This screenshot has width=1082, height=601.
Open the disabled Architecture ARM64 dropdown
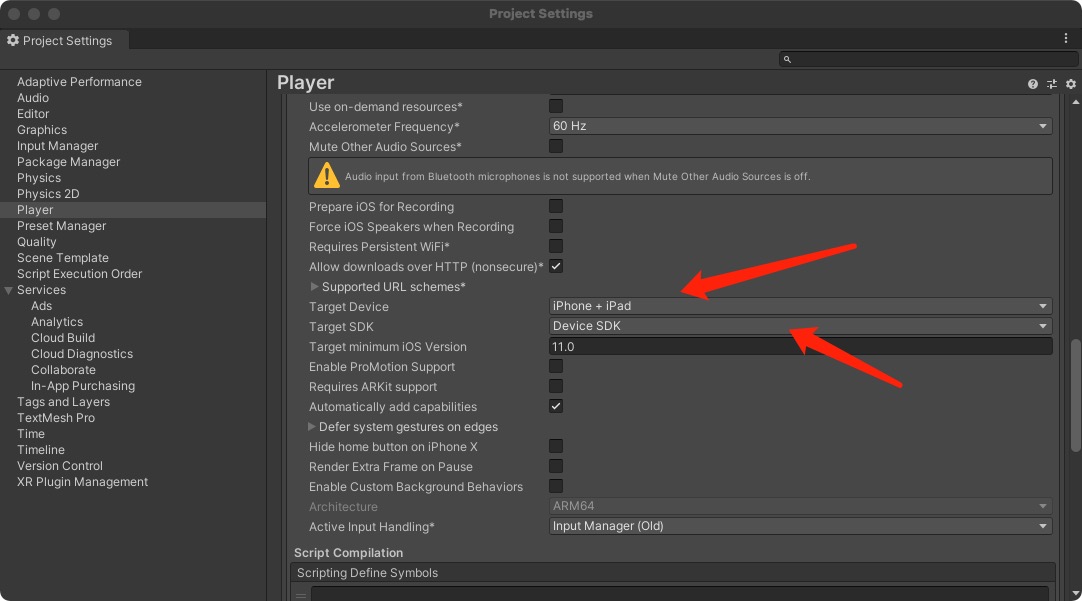(800, 506)
